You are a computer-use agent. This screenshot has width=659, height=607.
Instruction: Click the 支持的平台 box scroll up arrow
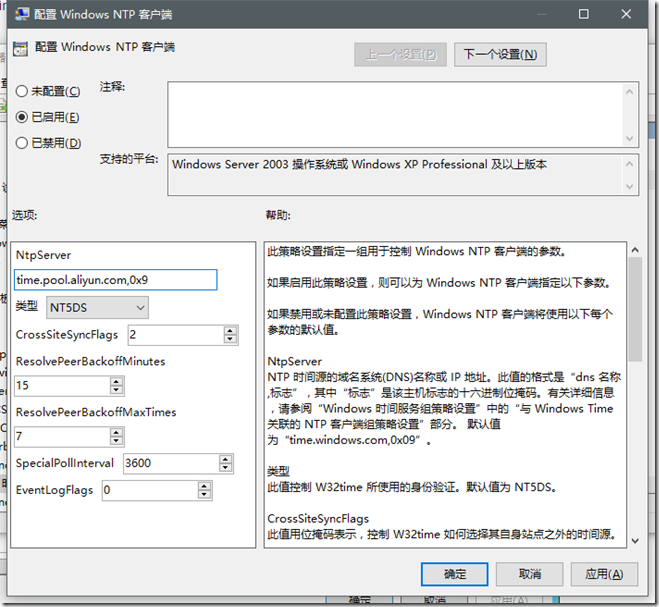pyautogui.click(x=629, y=164)
